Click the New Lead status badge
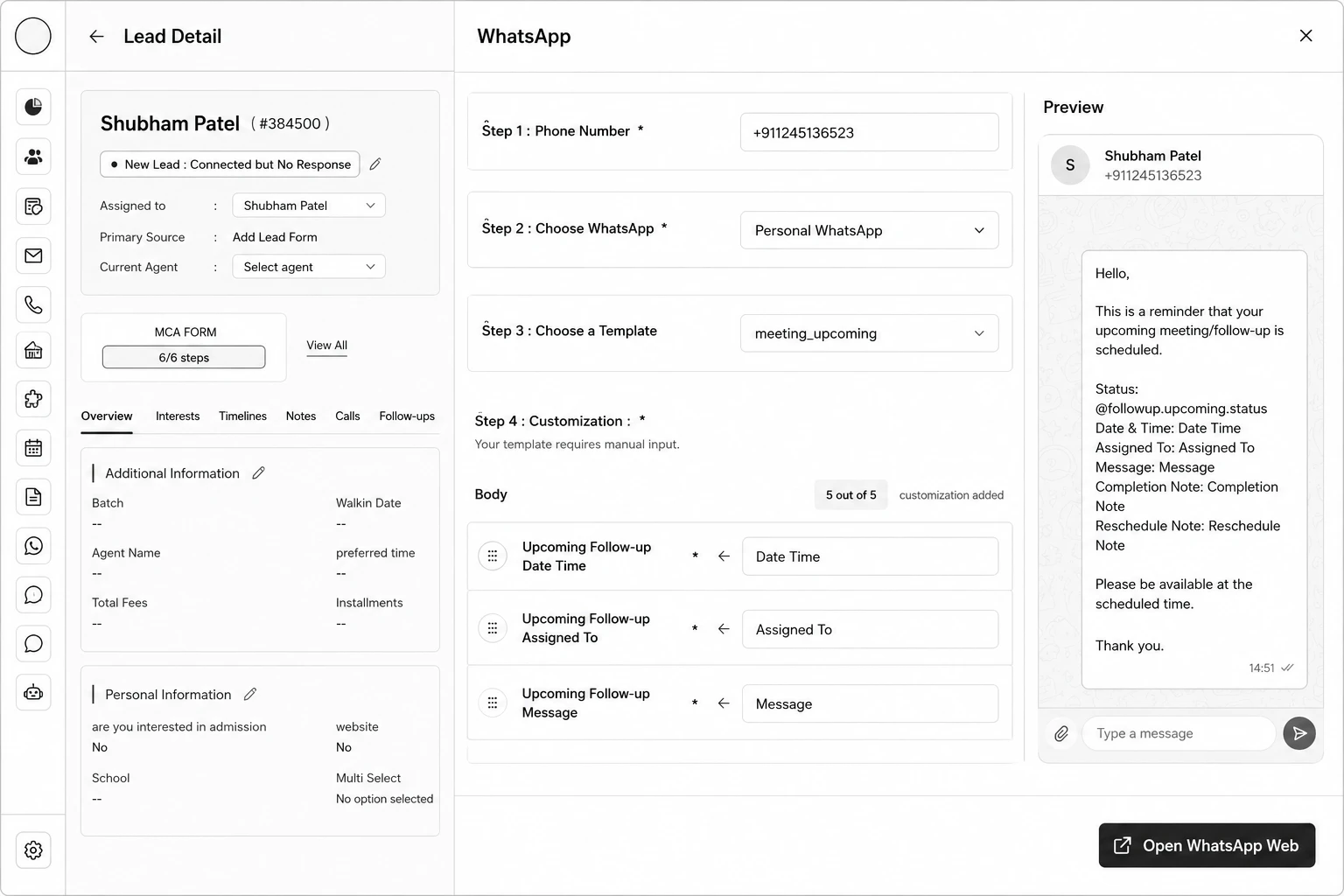 click(230, 164)
